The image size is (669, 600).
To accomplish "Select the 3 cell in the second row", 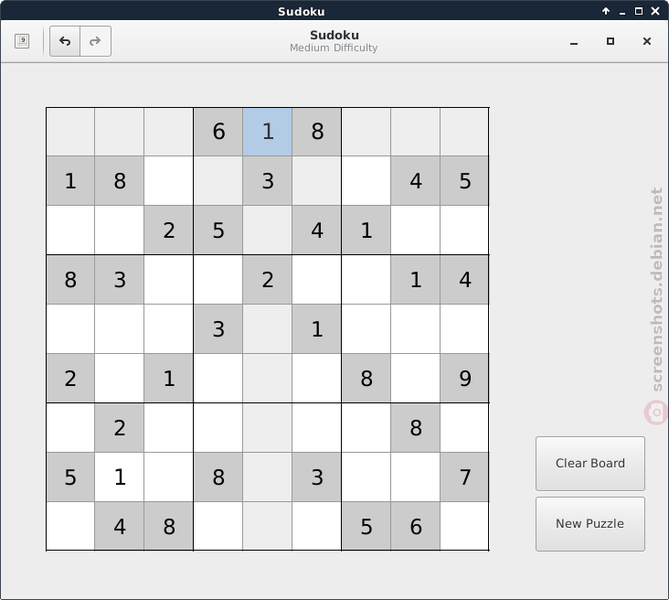I will pyautogui.click(x=268, y=181).
